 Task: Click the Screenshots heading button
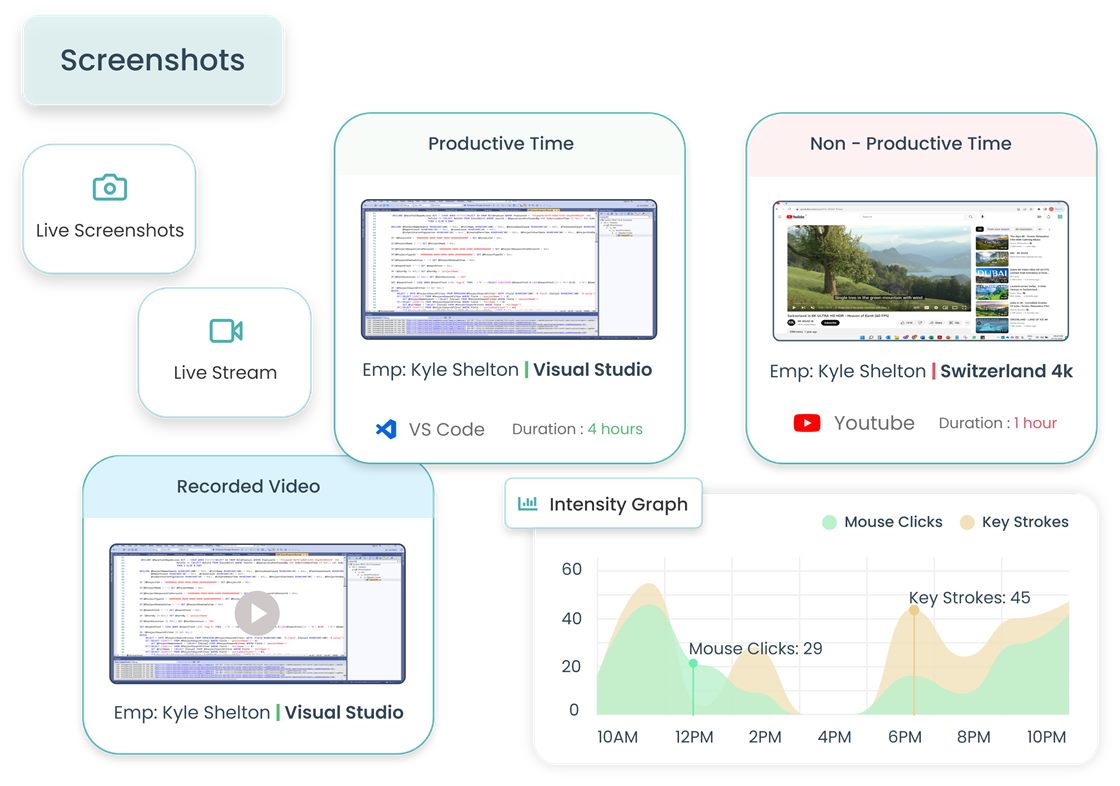(x=152, y=60)
